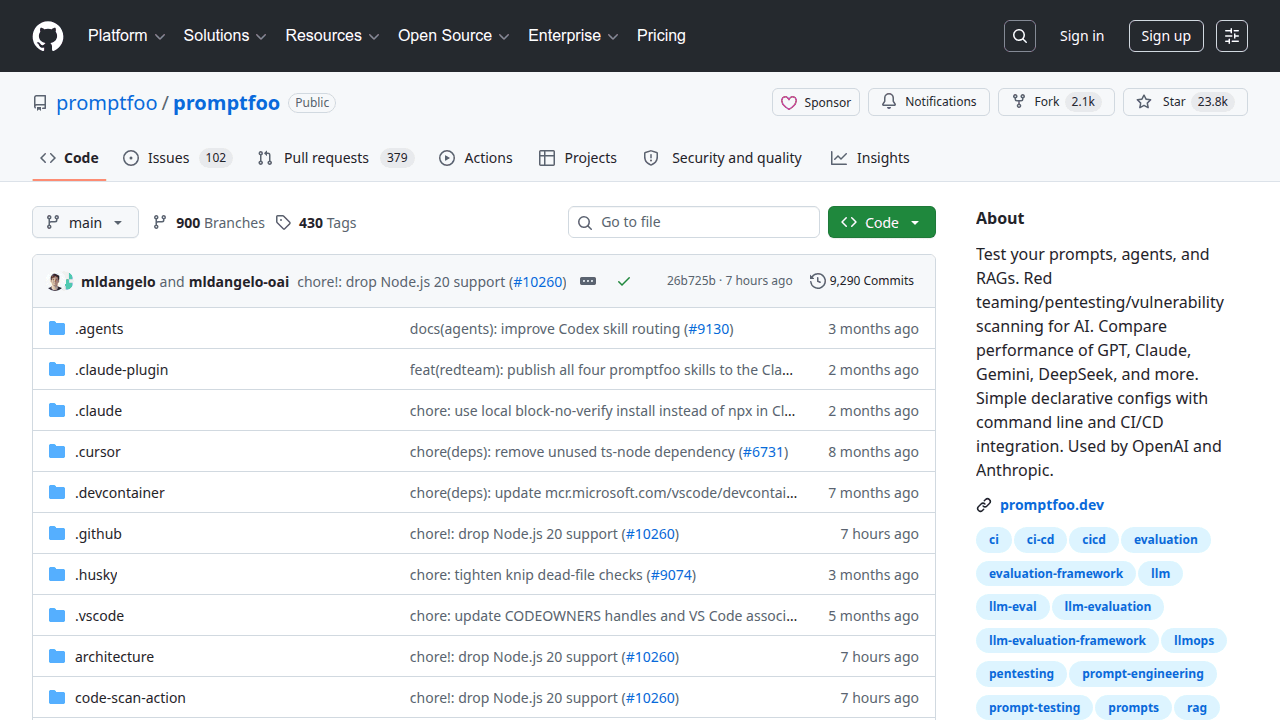This screenshot has width=1280, height=720.
Task: Open pull request #9130 link
Action: [709, 328]
